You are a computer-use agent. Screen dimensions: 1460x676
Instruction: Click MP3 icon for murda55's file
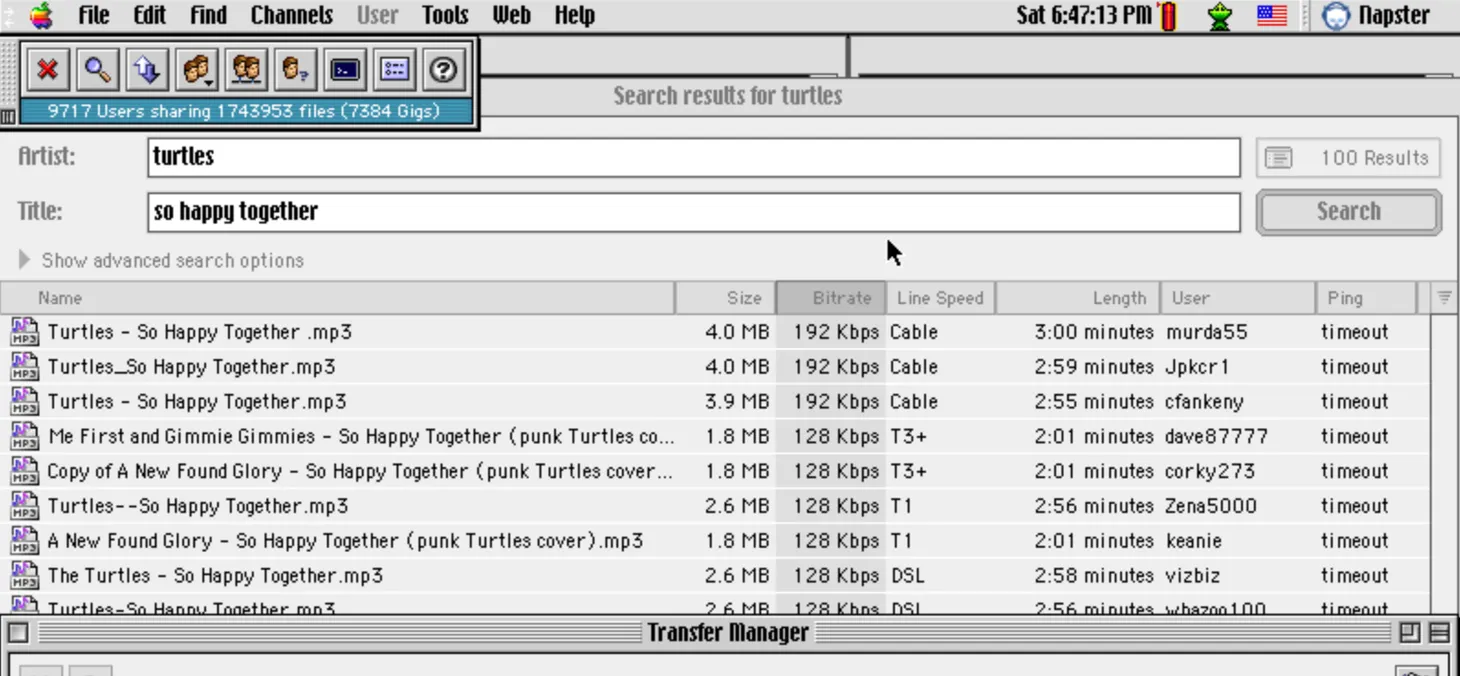(x=24, y=332)
